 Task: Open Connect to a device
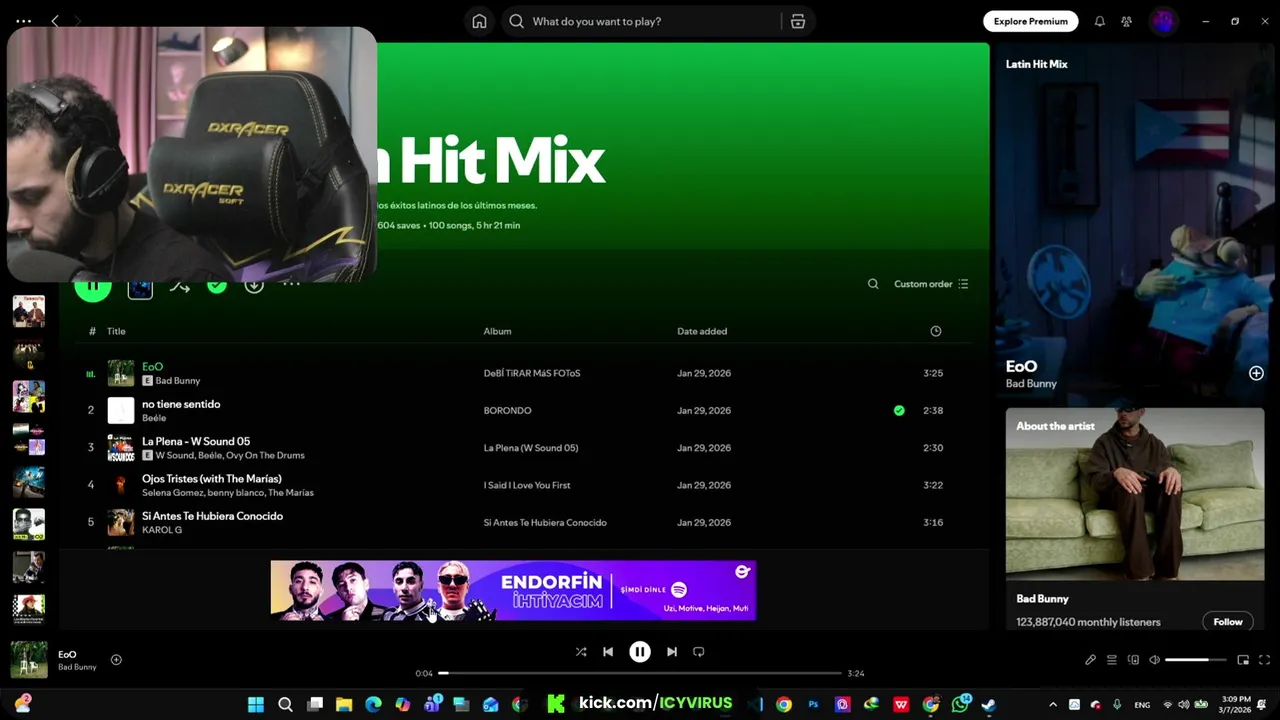point(1133,660)
